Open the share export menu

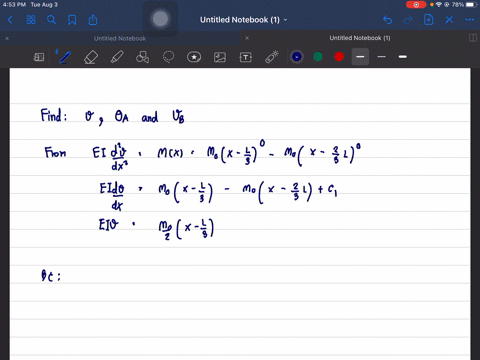[93, 20]
